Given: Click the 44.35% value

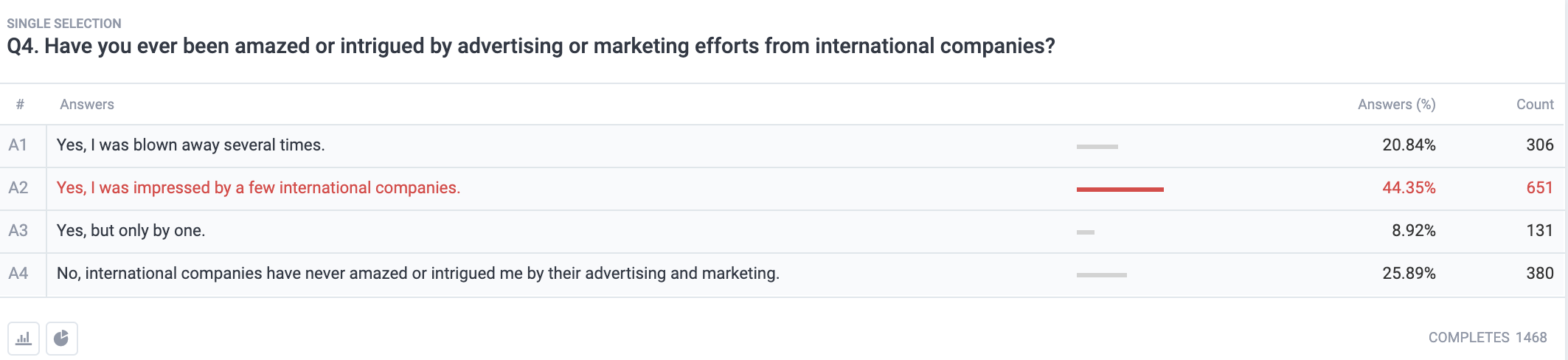Looking at the screenshot, I should click(1409, 188).
